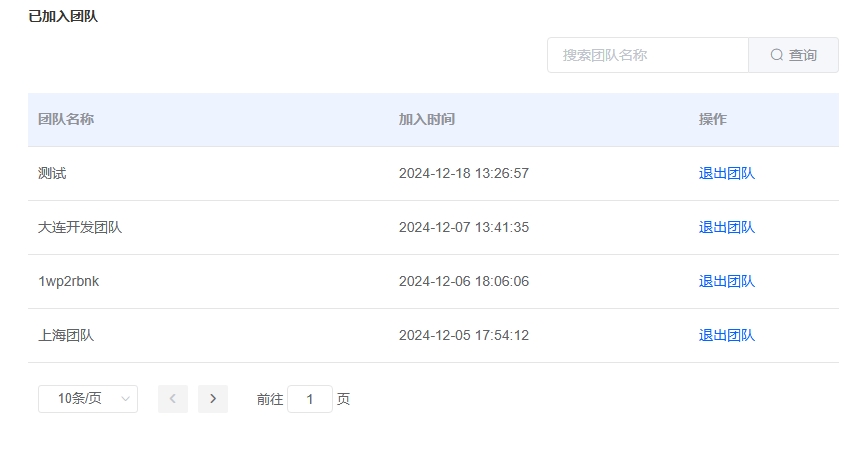Focus the 搜索团队名称 search field

click(x=648, y=55)
